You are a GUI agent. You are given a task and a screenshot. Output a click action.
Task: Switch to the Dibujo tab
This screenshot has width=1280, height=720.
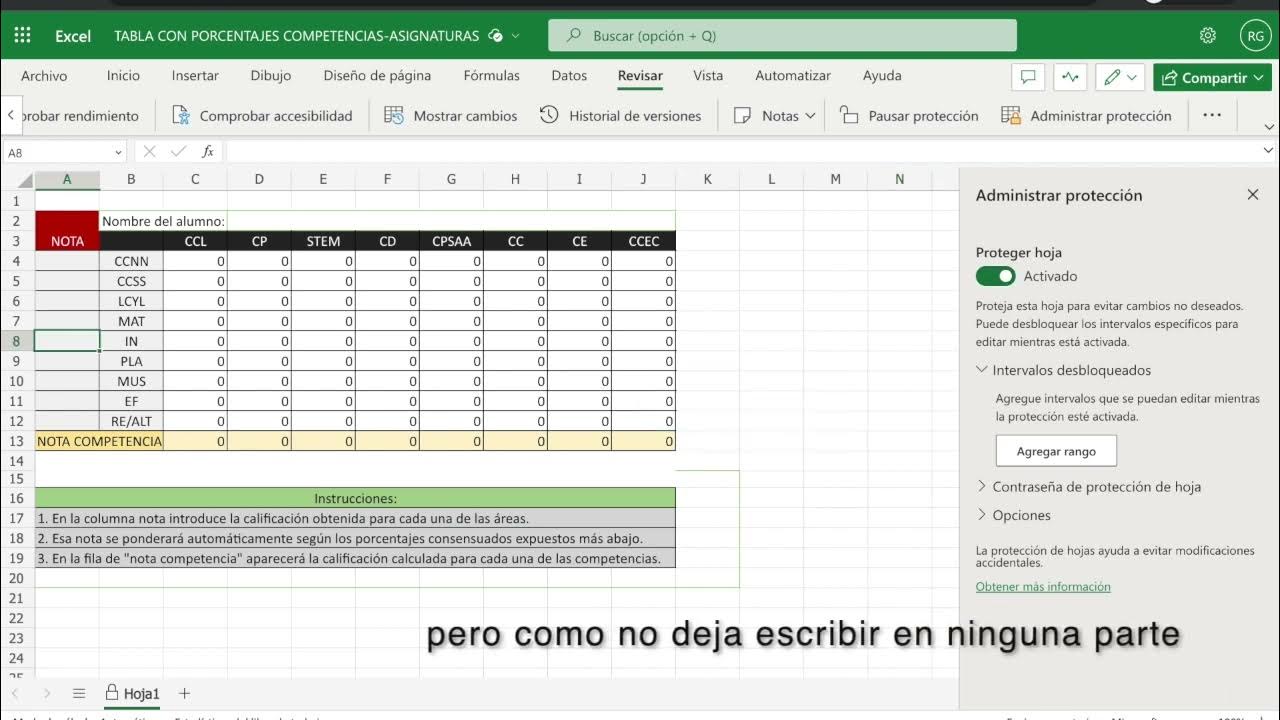pos(271,76)
